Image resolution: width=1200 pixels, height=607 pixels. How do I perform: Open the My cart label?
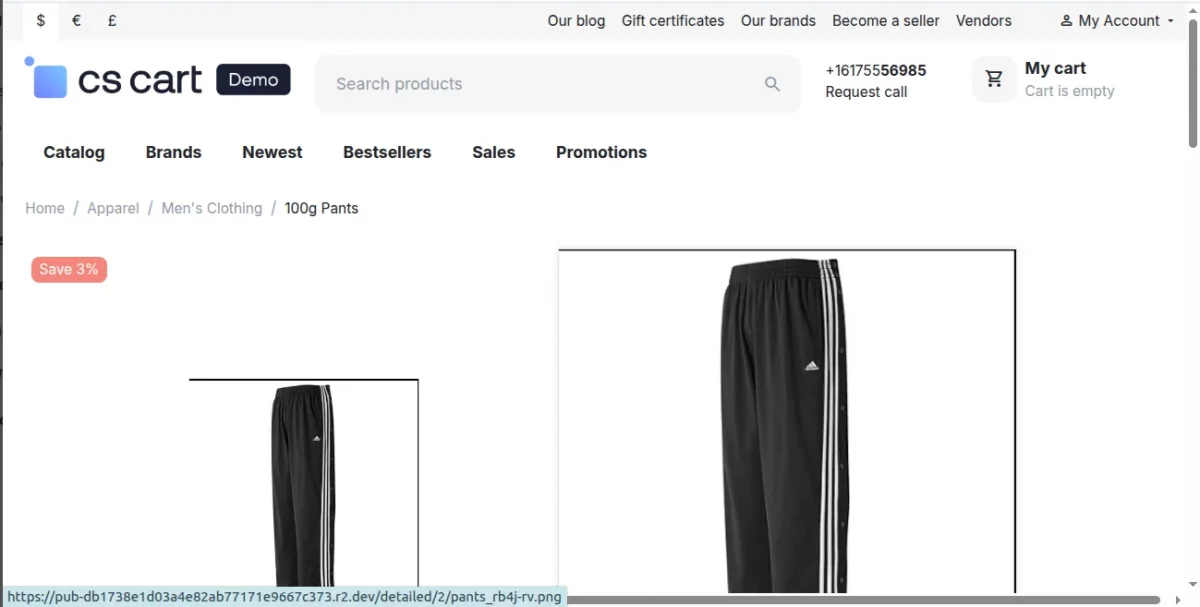pos(1055,68)
